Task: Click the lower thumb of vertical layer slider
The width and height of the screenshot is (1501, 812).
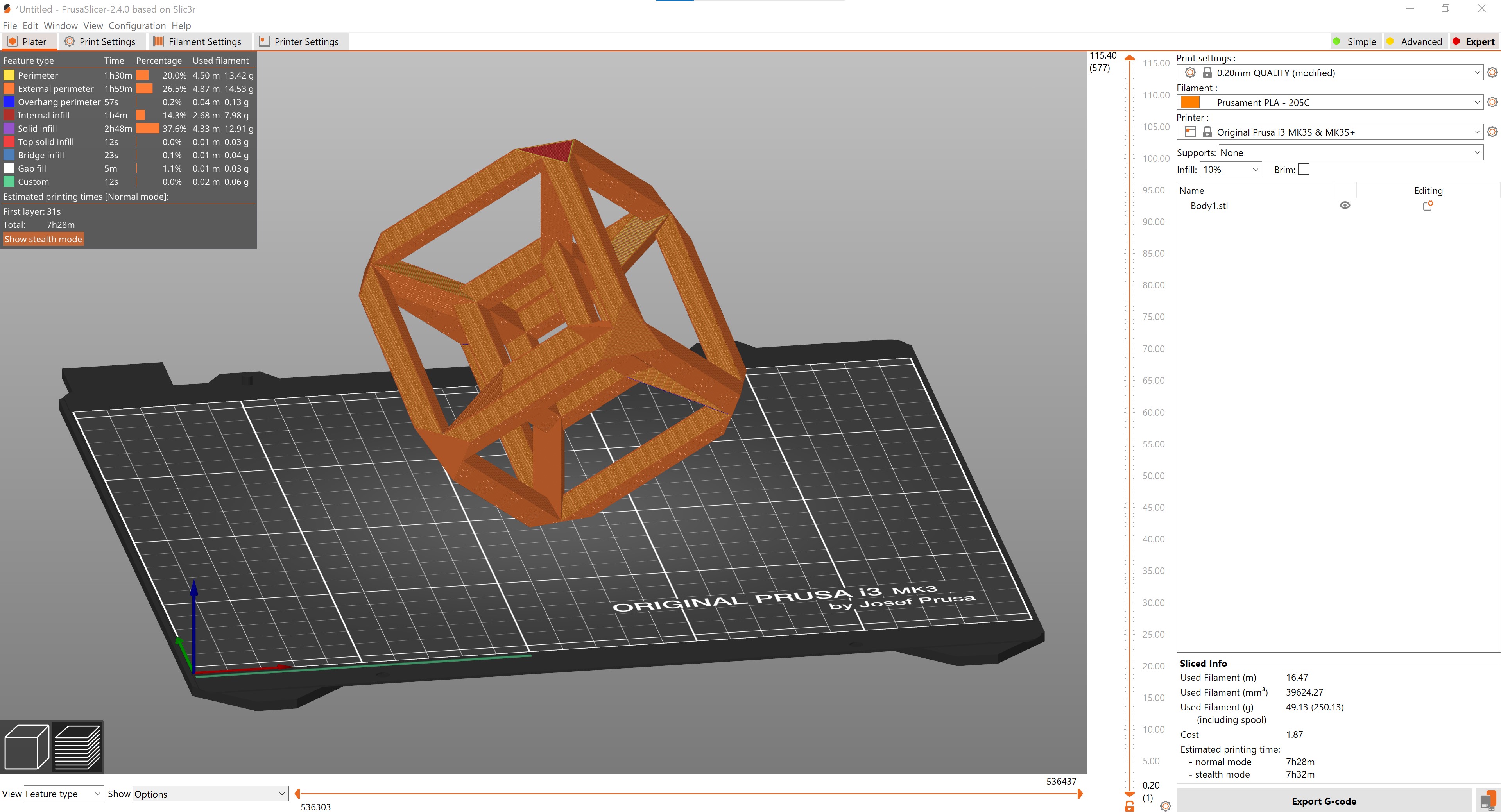Action: tap(1129, 794)
